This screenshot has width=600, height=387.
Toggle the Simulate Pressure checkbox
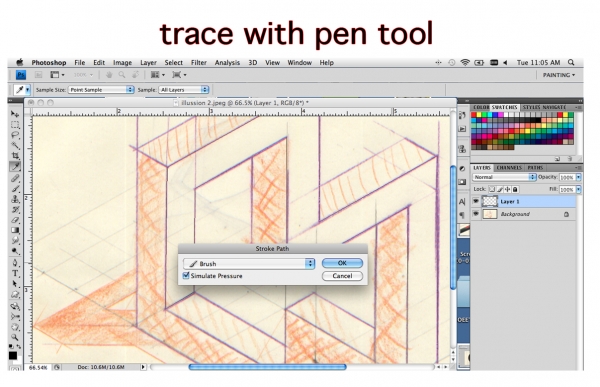[x=186, y=276]
